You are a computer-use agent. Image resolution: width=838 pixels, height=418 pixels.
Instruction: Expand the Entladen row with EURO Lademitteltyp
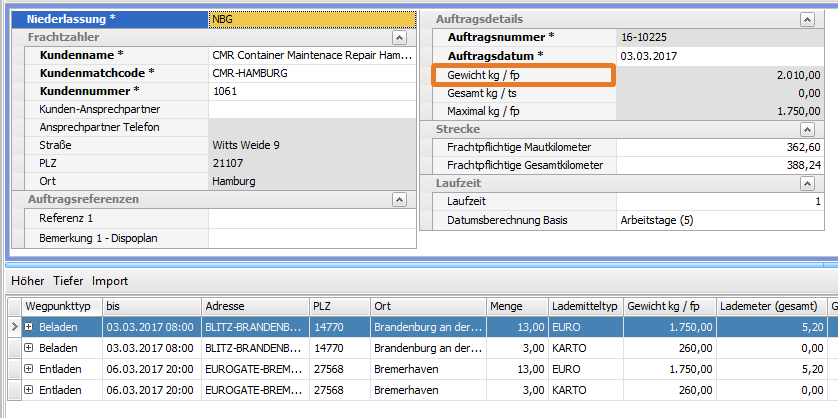coord(29,367)
